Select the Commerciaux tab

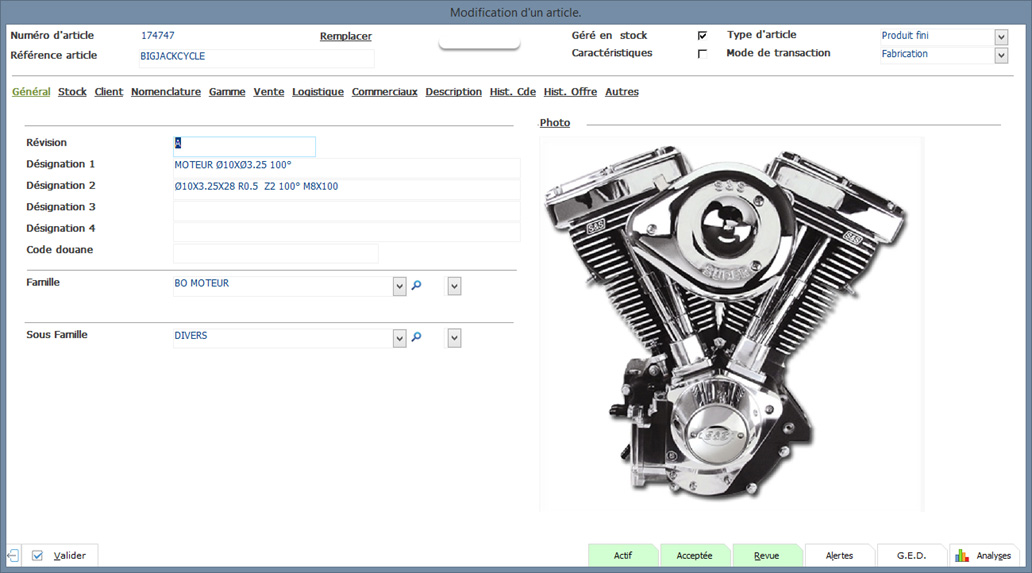pos(384,91)
